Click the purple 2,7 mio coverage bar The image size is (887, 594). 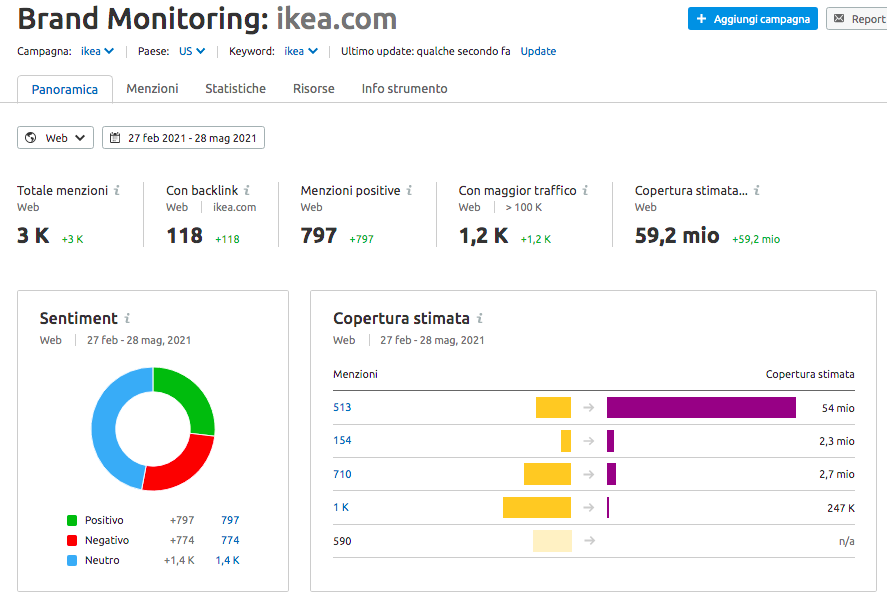click(x=612, y=474)
